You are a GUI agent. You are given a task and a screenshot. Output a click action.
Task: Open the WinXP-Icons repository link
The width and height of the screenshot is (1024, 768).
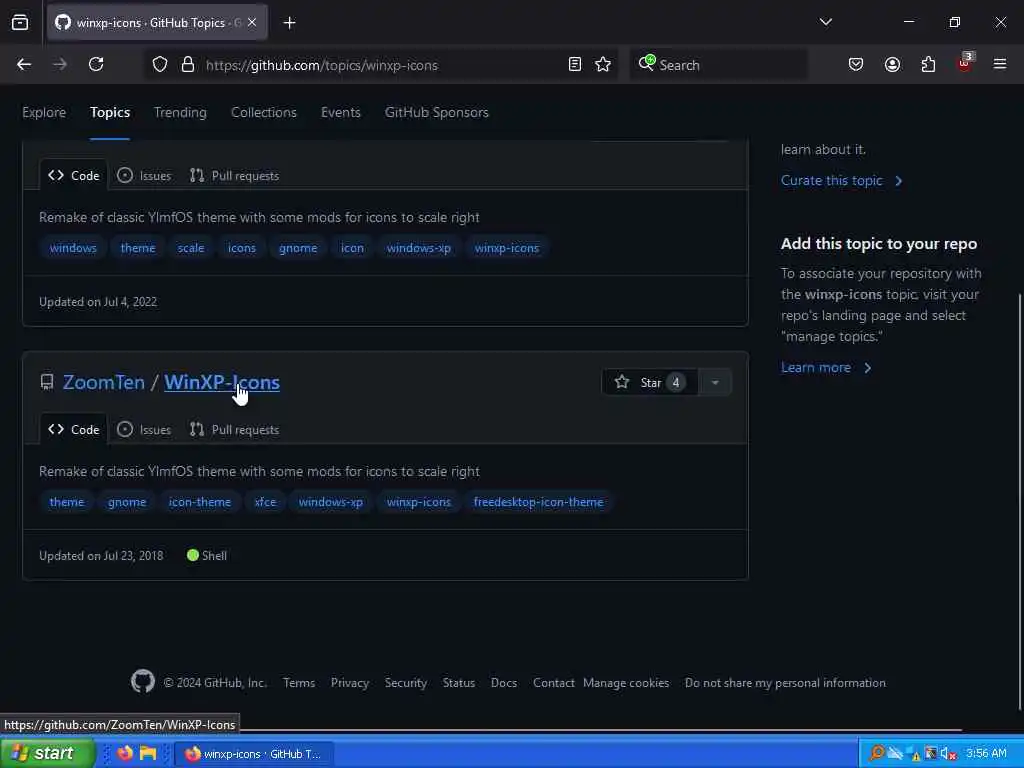tap(222, 382)
